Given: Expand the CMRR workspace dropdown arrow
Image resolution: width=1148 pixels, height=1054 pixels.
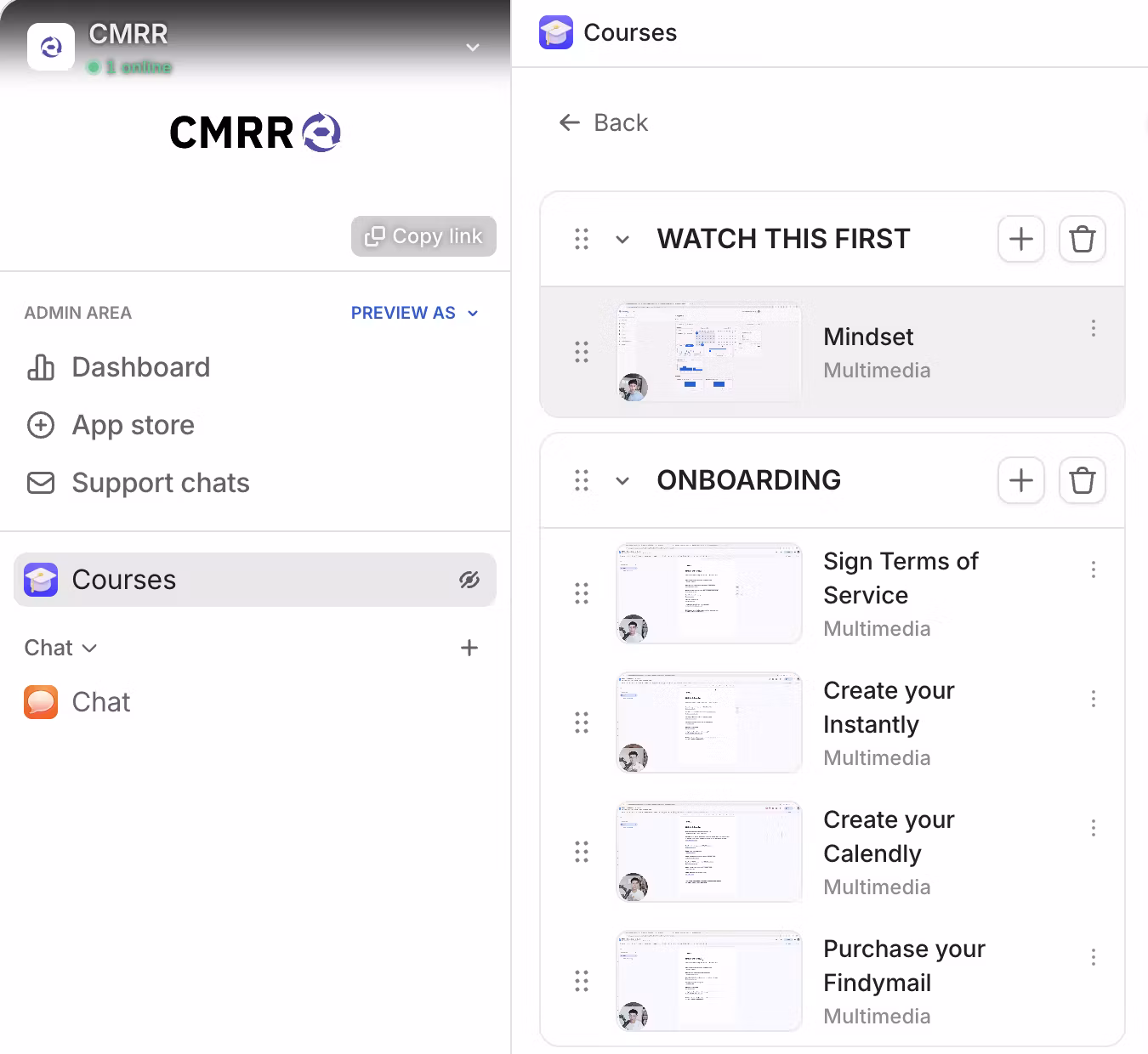Looking at the screenshot, I should pos(473,47).
